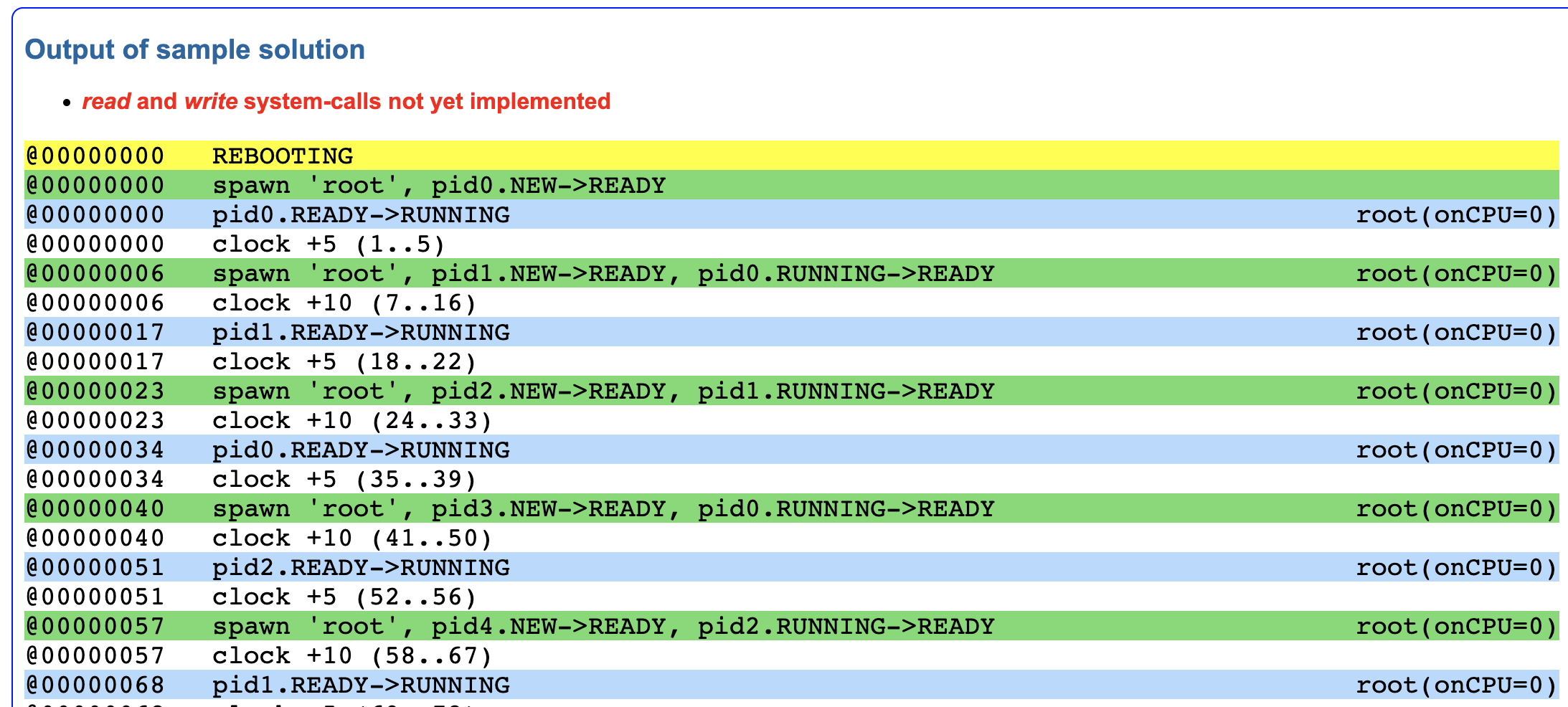Click 'clock +10 (24..33)' log entry
The image size is (1568, 707).
[x=352, y=421]
